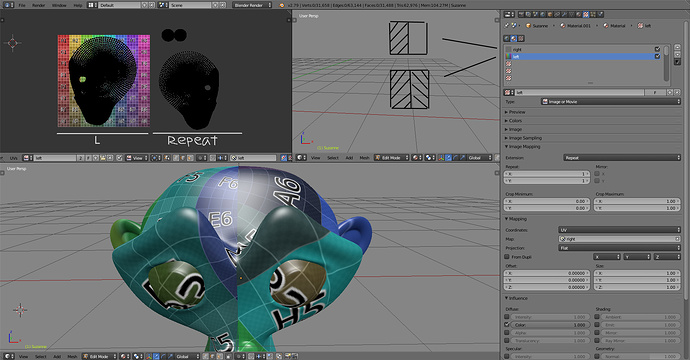This screenshot has width=690, height=360.
Task: Expand the Colors panel
Action: click(x=515, y=121)
